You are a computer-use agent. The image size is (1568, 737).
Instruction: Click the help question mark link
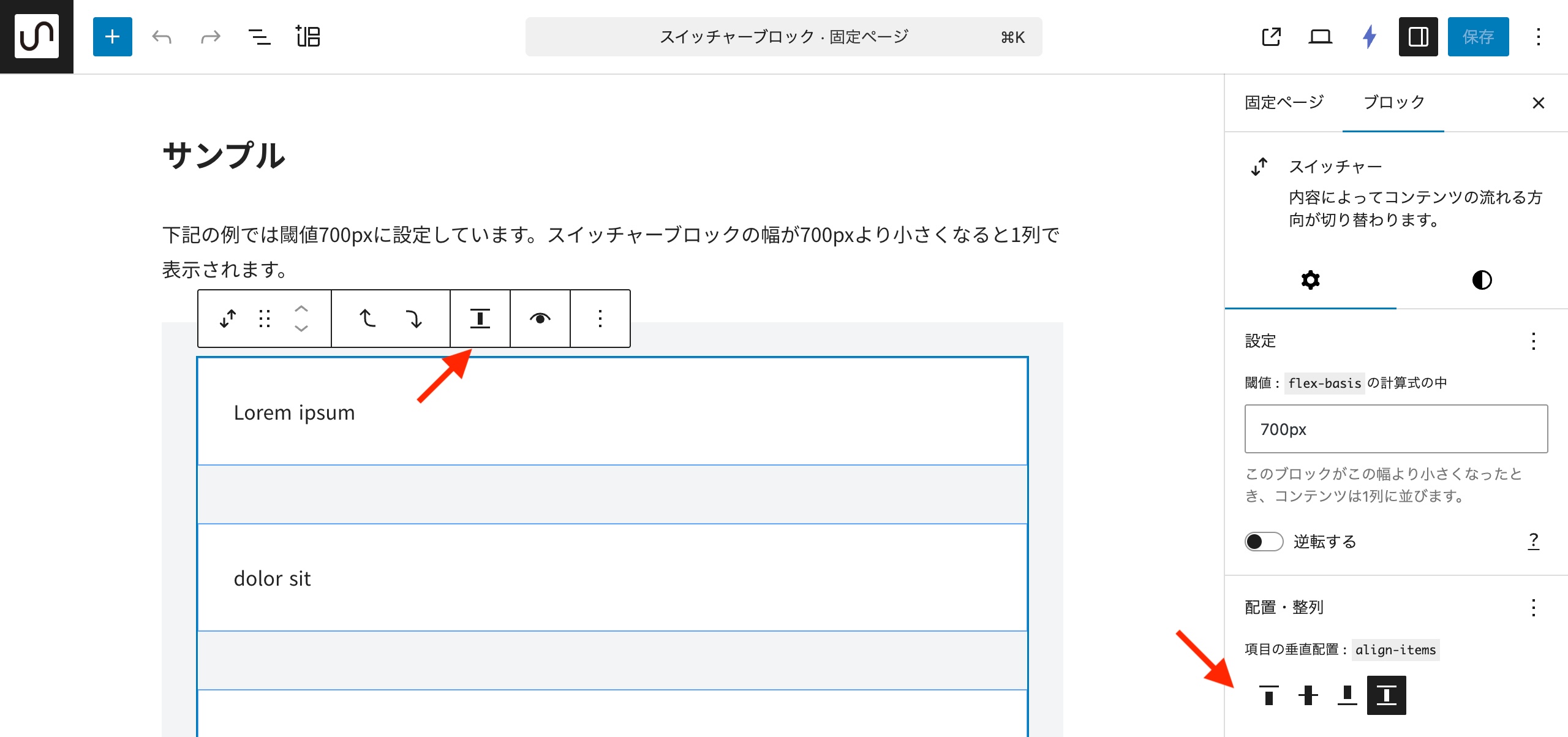pos(1533,541)
